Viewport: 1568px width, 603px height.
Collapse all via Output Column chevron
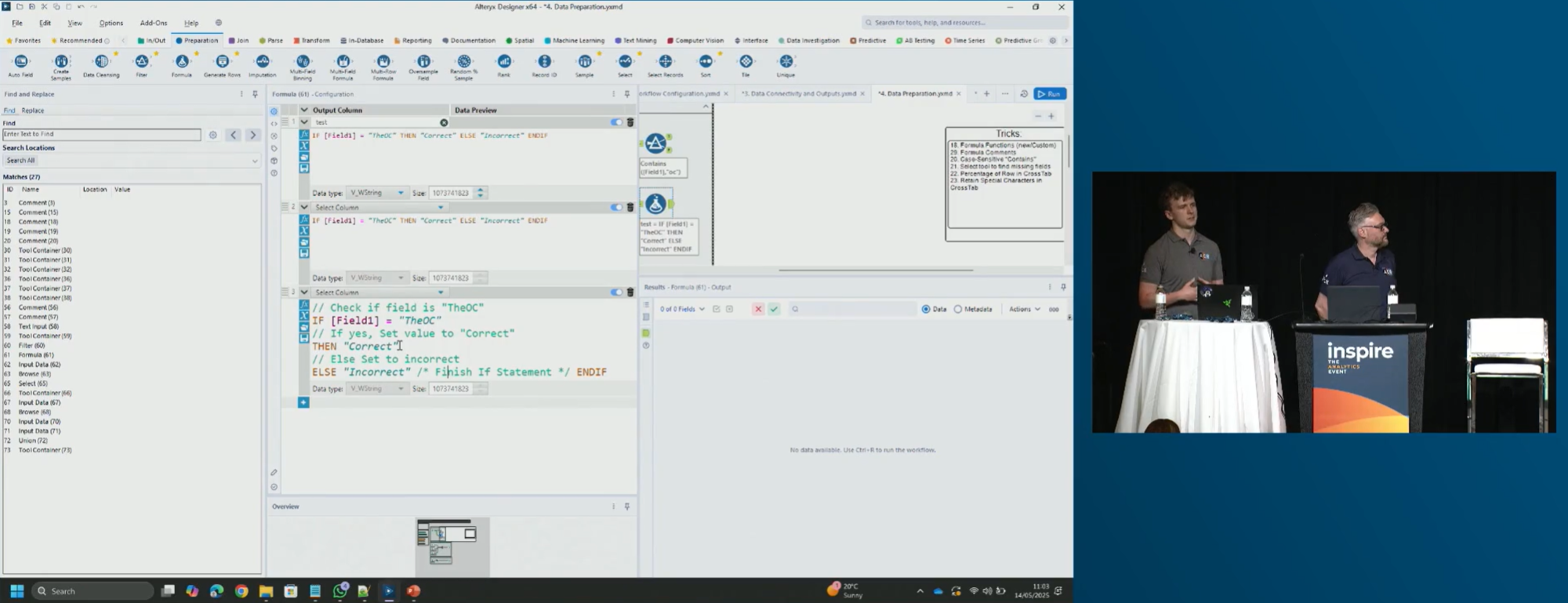[x=304, y=111]
